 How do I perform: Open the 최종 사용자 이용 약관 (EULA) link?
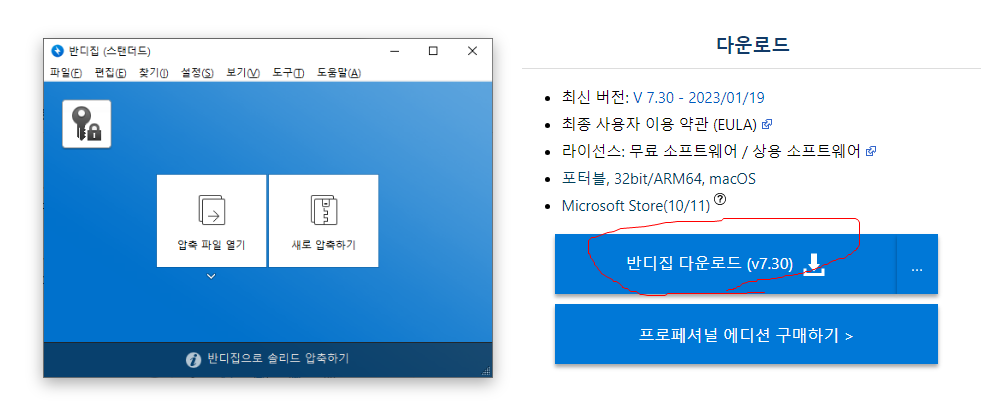659,124
